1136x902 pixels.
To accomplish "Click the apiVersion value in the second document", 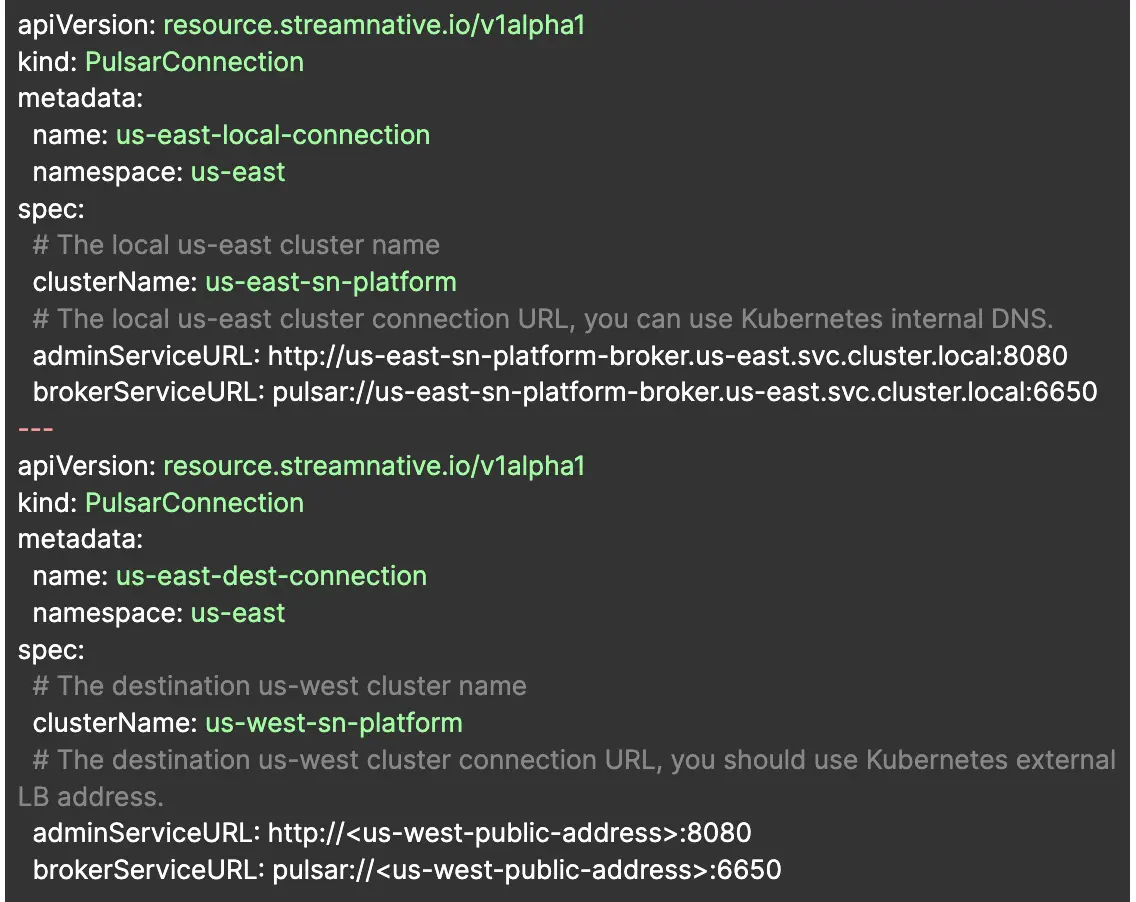I will click(374, 466).
